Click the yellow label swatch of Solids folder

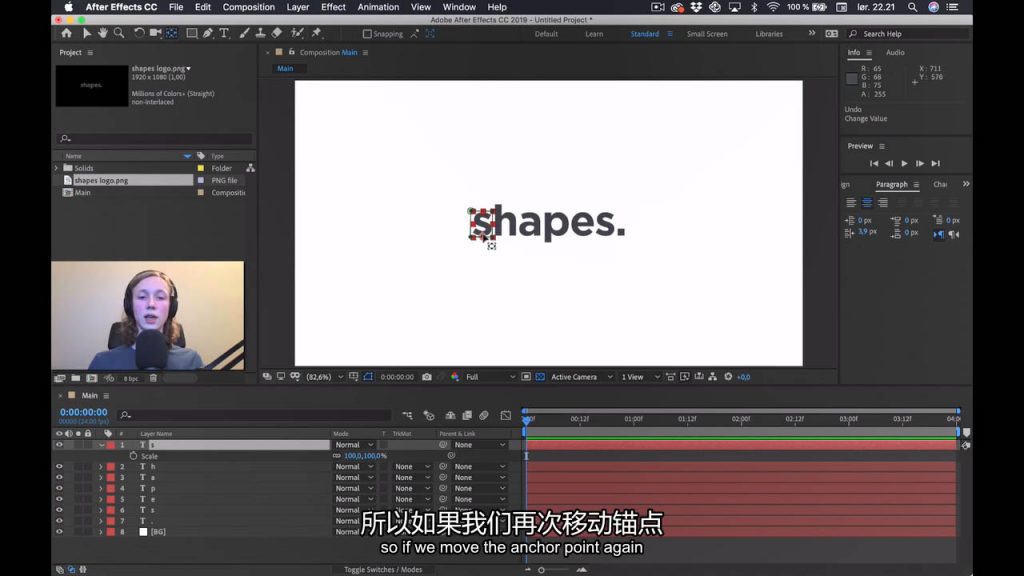(200, 168)
